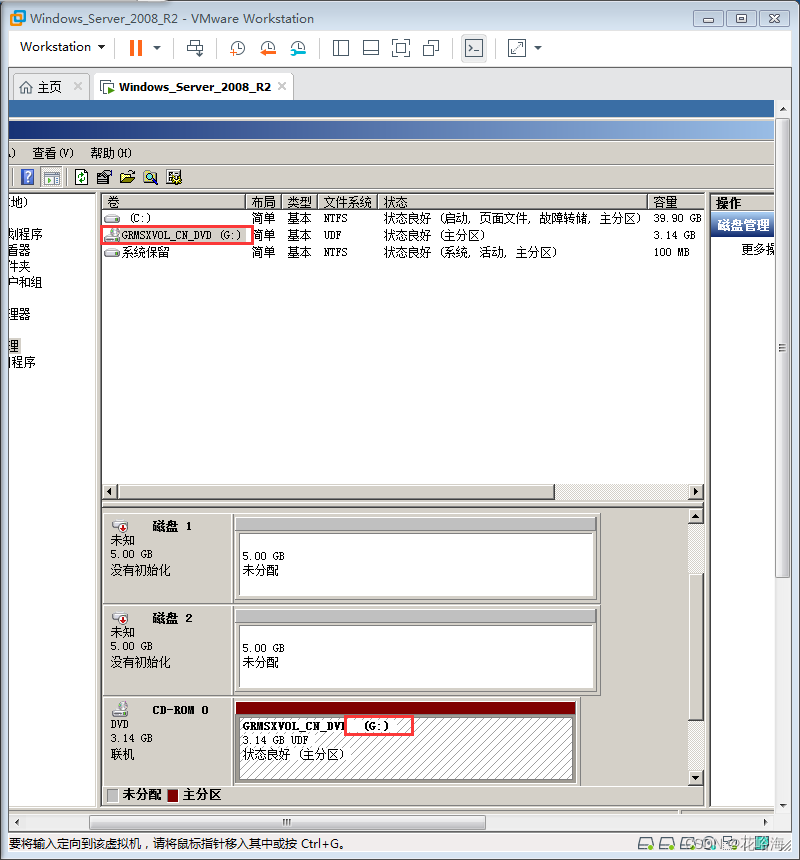Open the power options dropdown arrow
The image size is (800, 860).
tap(157, 48)
